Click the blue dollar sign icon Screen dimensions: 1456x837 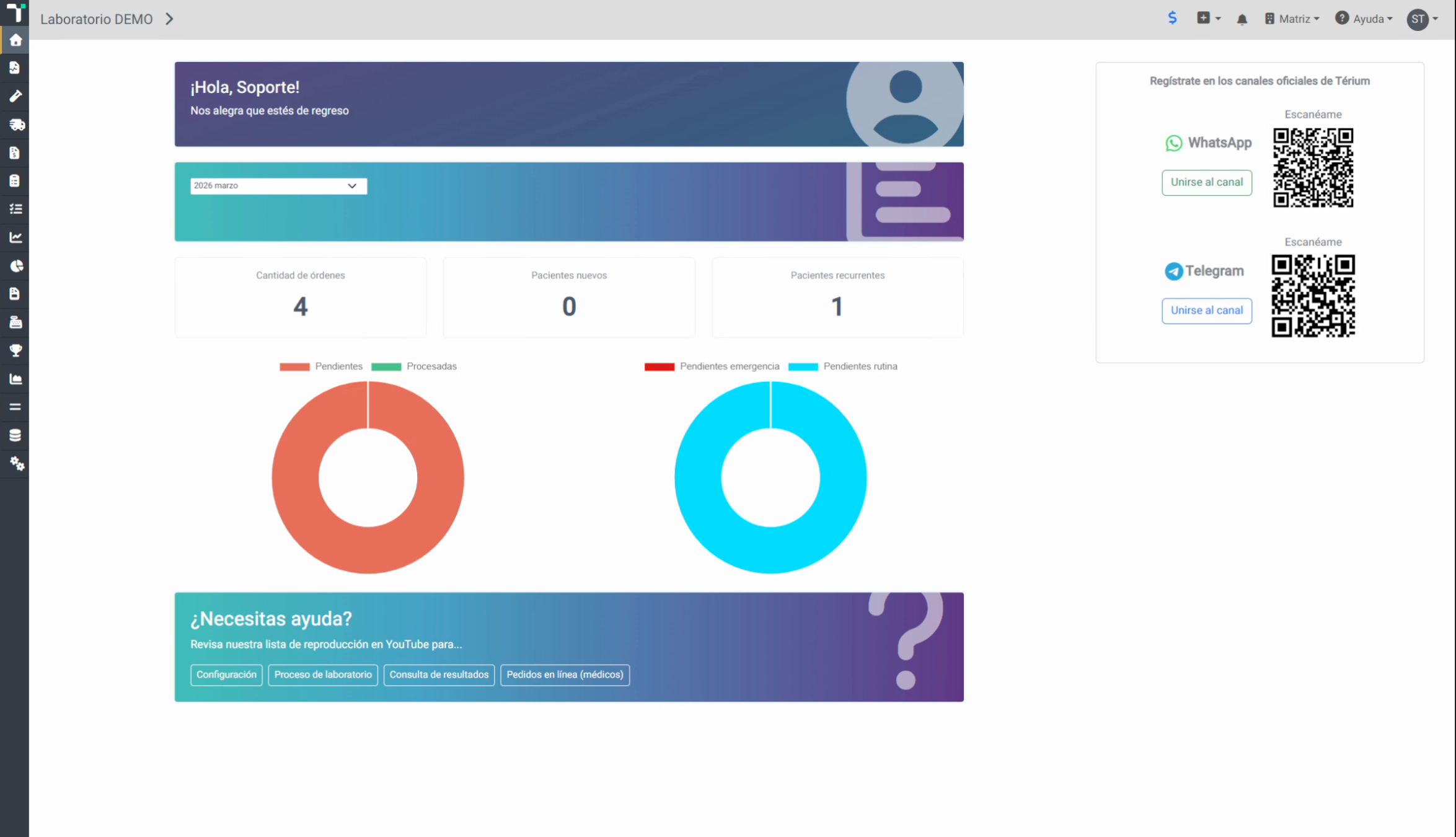(x=1172, y=18)
